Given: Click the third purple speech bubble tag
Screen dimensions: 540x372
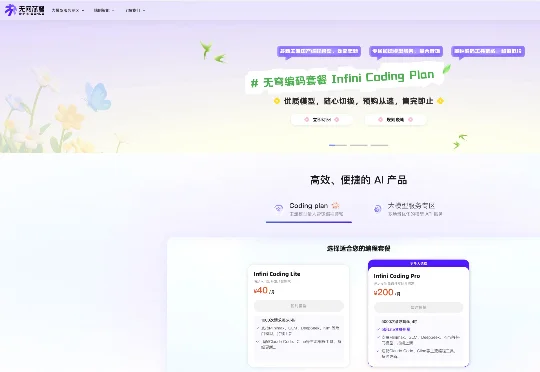Looking at the screenshot, I should pyautogui.click(x=488, y=51).
